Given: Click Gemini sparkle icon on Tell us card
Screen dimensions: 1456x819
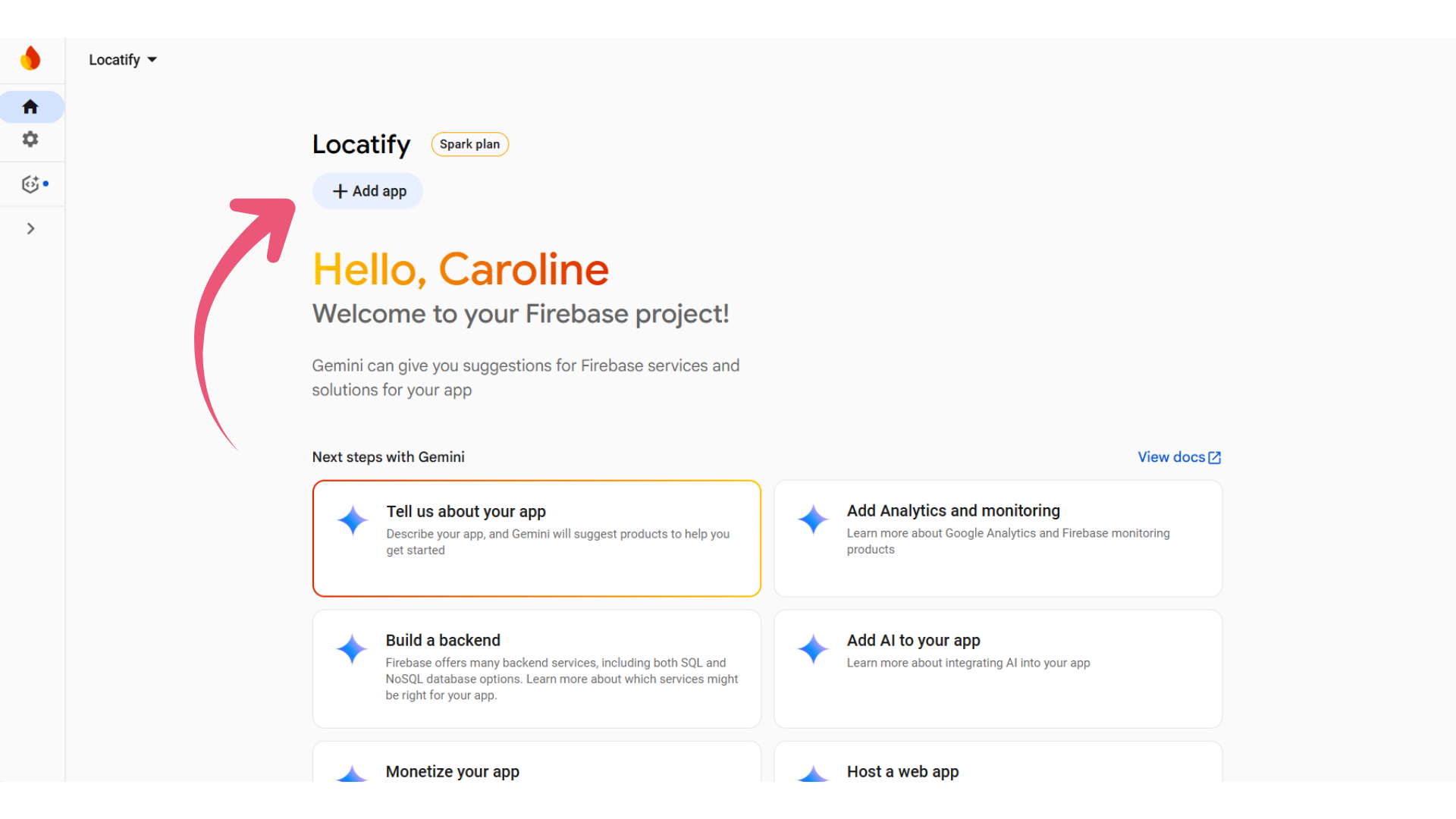Looking at the screenshot, I should 352,520.
